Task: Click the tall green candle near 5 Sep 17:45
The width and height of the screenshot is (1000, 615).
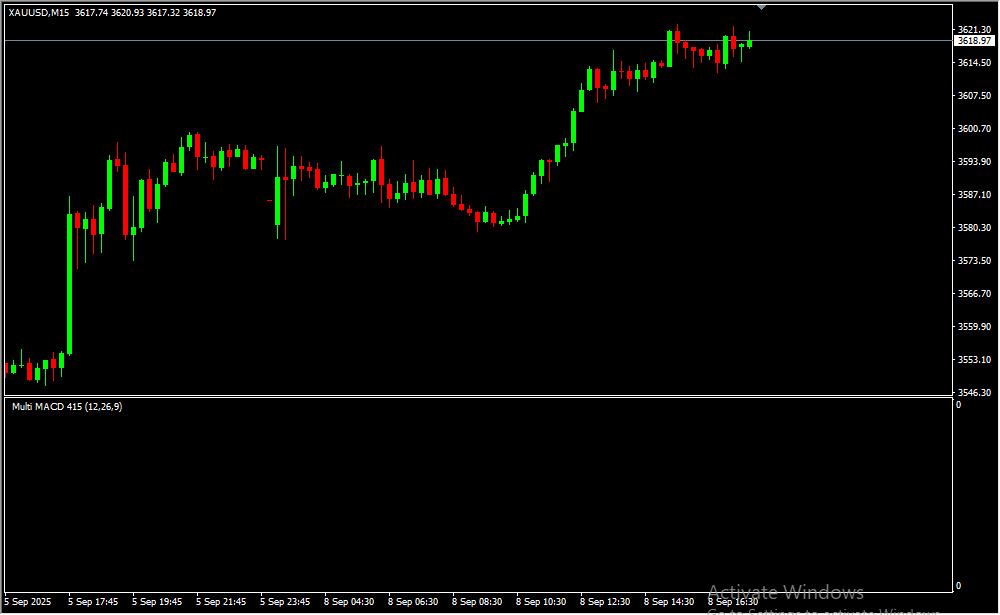Action: pyautogui.click(x=69, y=283)
